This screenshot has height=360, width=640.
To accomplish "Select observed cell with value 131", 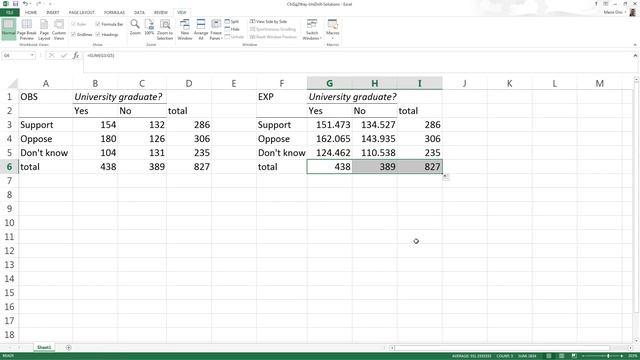I will pyautogui.click(x=142, y=153).
